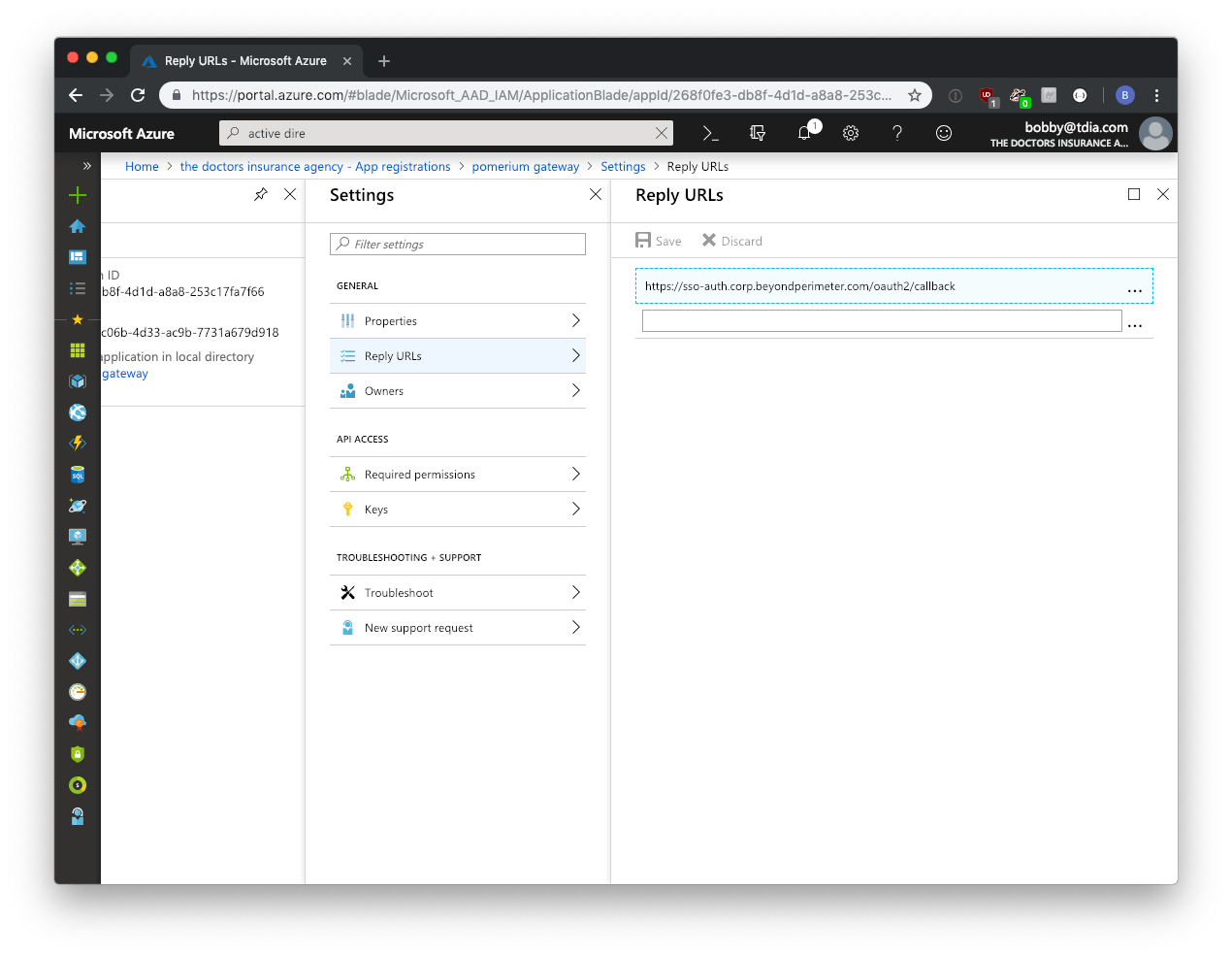This screenshot has height=956, width=1232.
Task: Clear the 'active dire' search text
Action: pos(662,133)
